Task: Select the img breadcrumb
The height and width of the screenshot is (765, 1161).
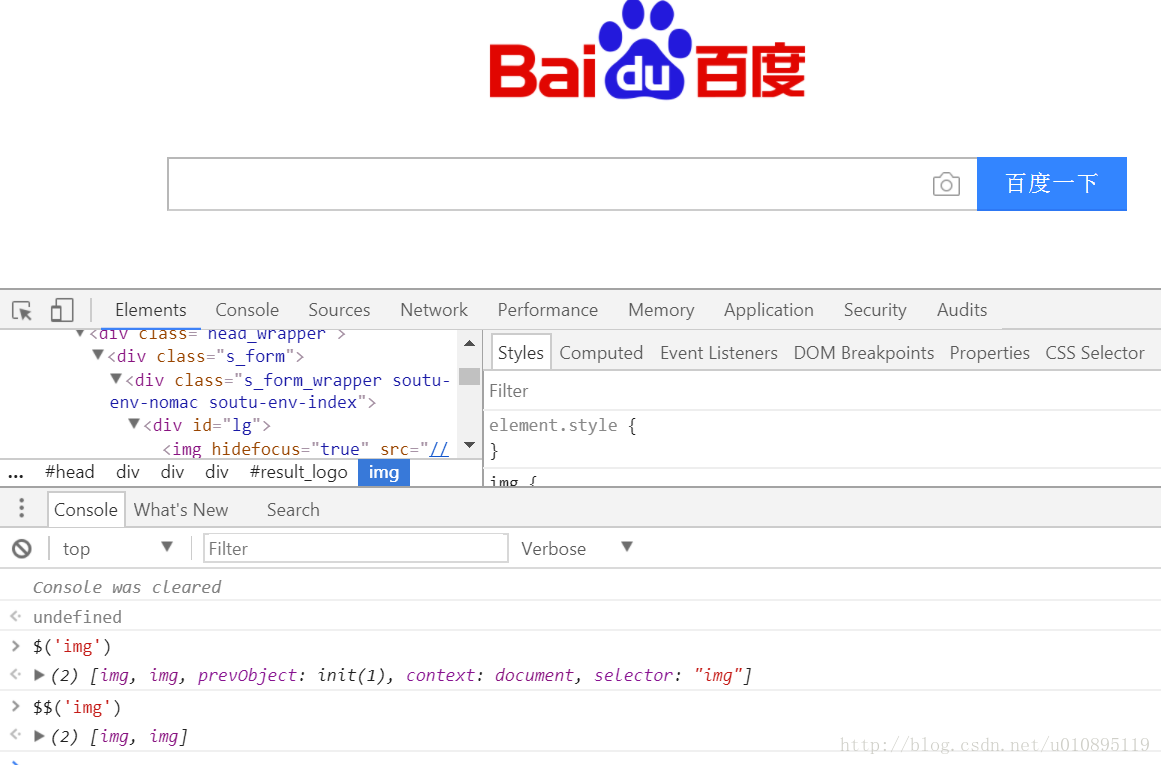Action: 384,472
